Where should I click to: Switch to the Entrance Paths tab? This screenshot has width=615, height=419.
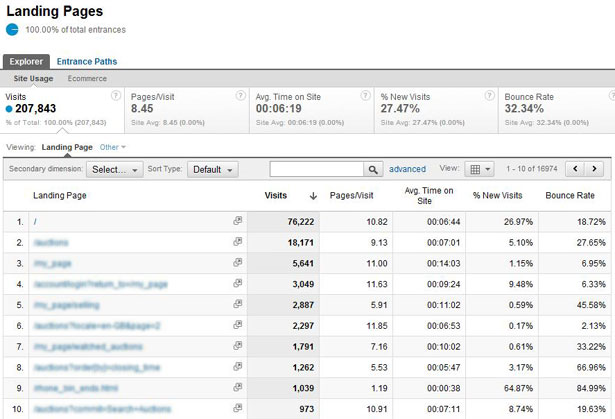(x=87, y=62)
